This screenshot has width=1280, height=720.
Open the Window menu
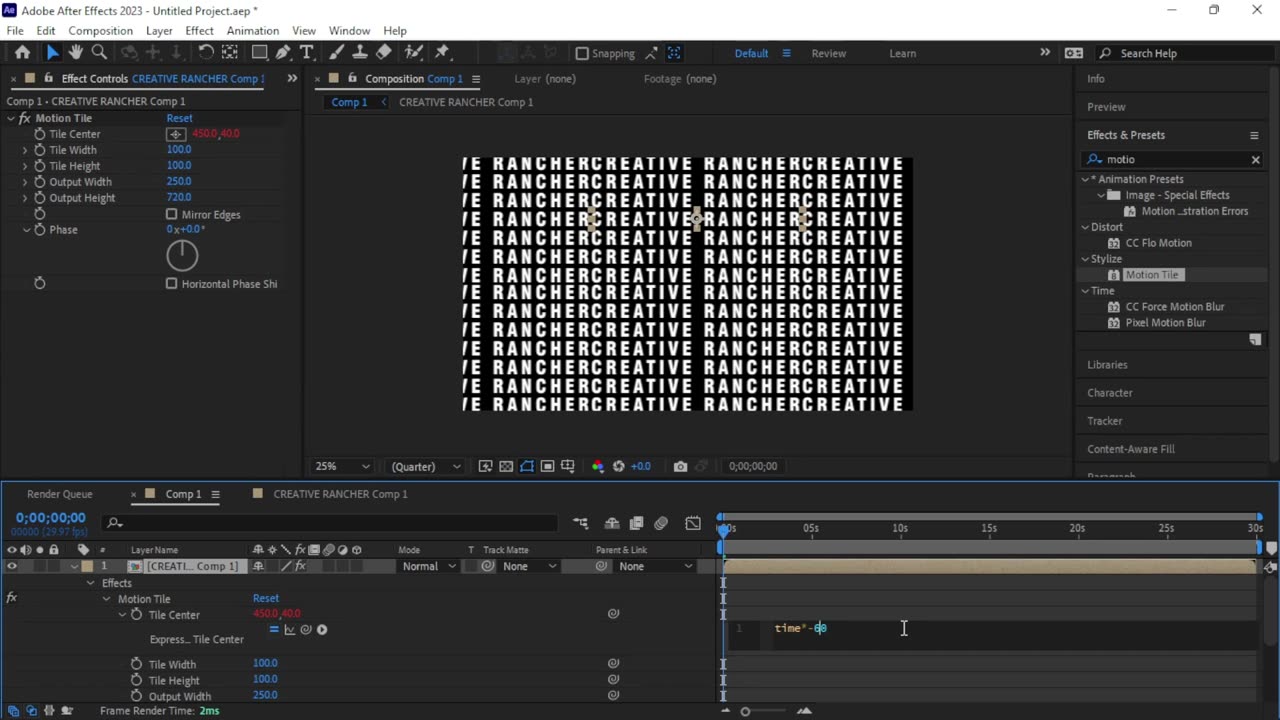[349, 31]
